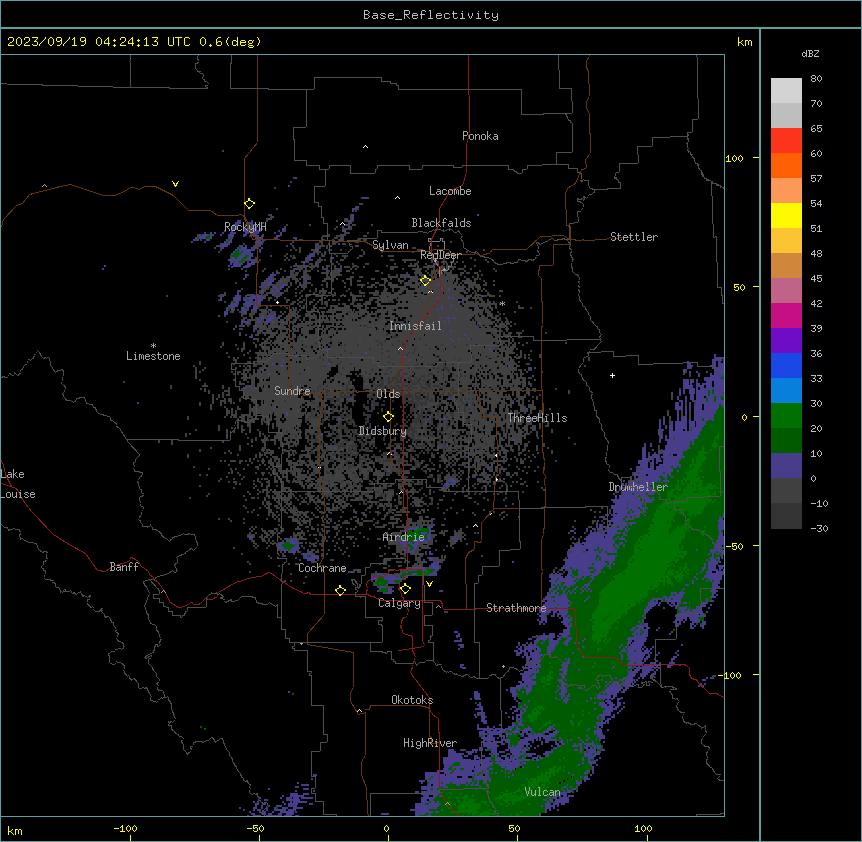The height and width of the screenshot is (842, 862).
Task: Click the asterisk marker east of Innisfail
Action: tap(502, 303)
